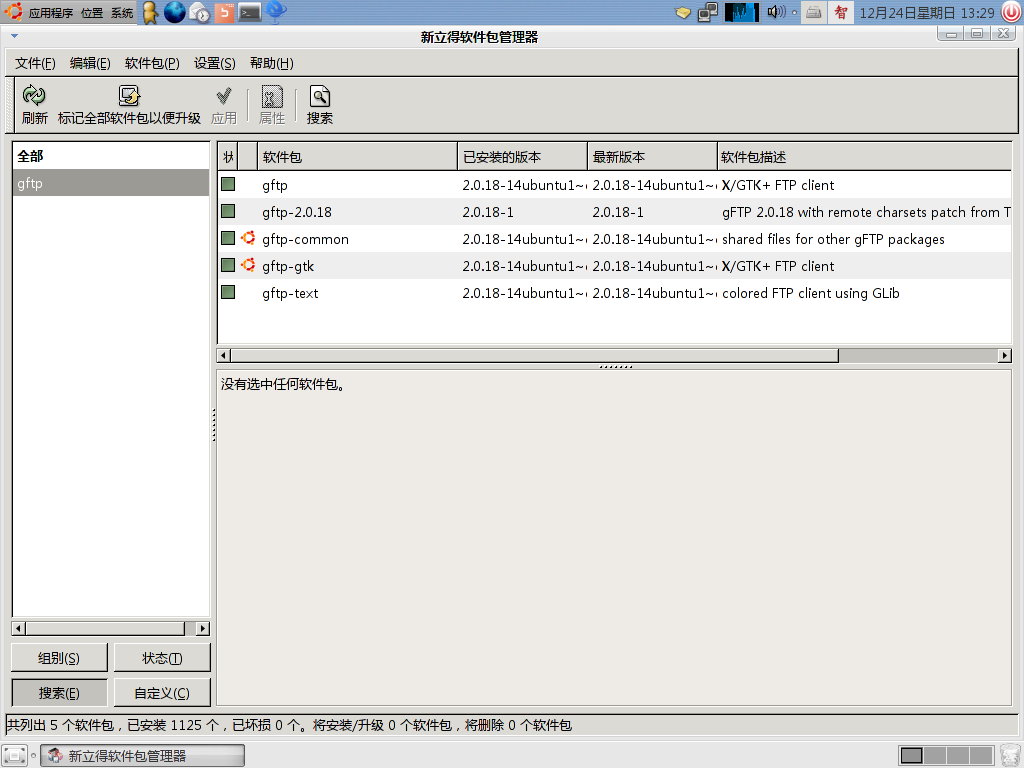Click clock showing 12月24日星期日 13:29
Viewport: 1024px width, 768px height.
click(x=927, y=12)
